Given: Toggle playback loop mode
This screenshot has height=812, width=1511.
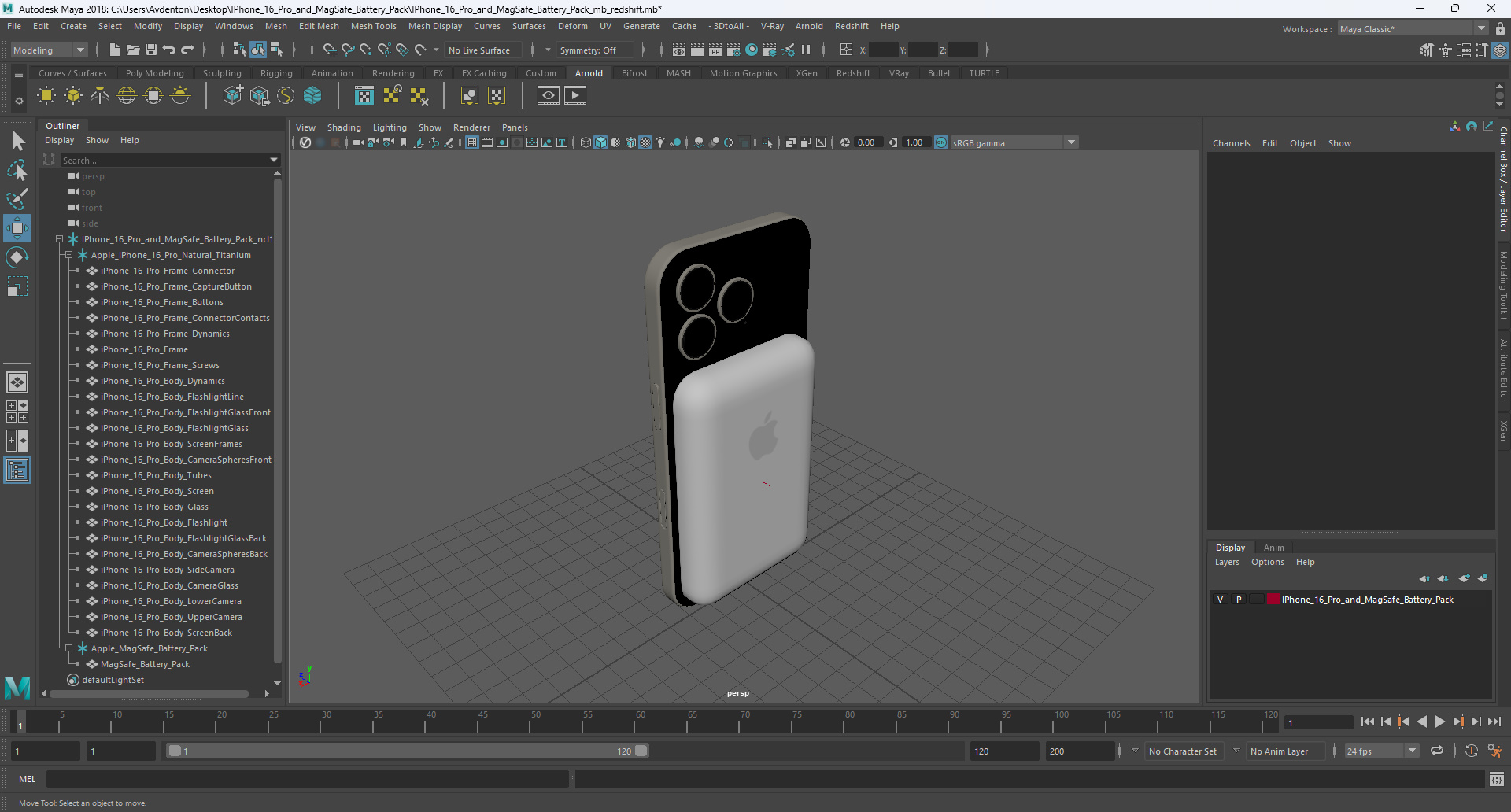Looking at the screenshot, I should pyautogui.click(x=1437, y=751).
